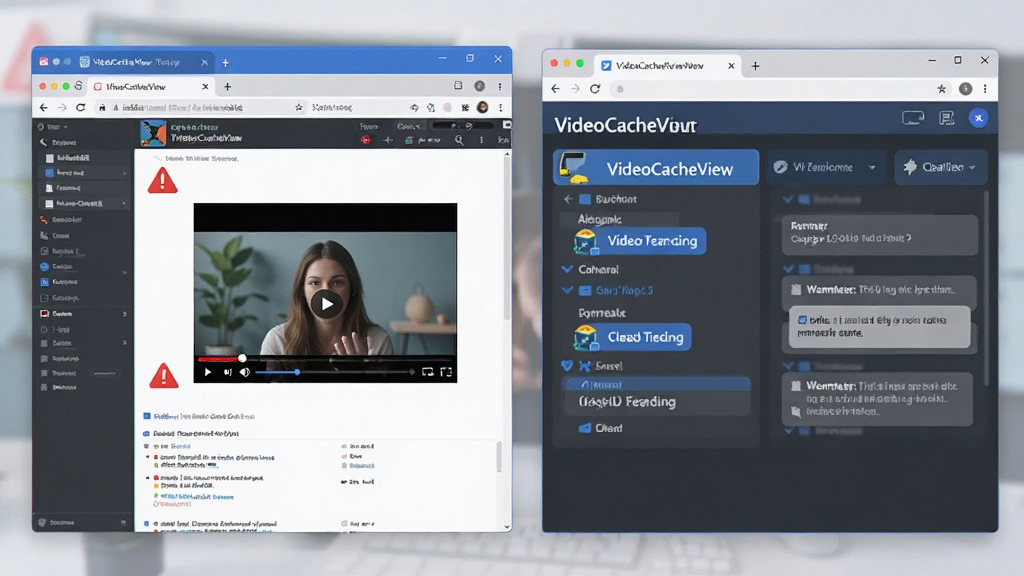Click the blue volume slider handle in the player

tap(297, 372)
